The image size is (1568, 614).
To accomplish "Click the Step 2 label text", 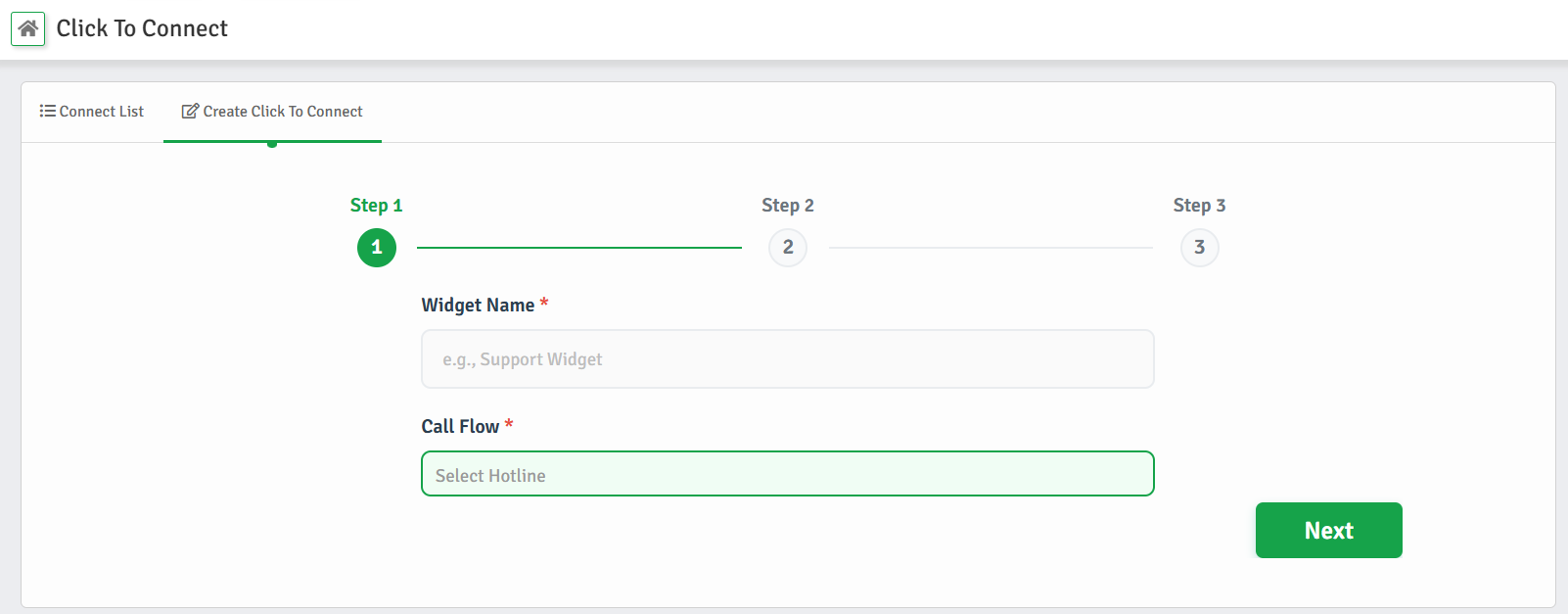I will [x=787, y=205].
